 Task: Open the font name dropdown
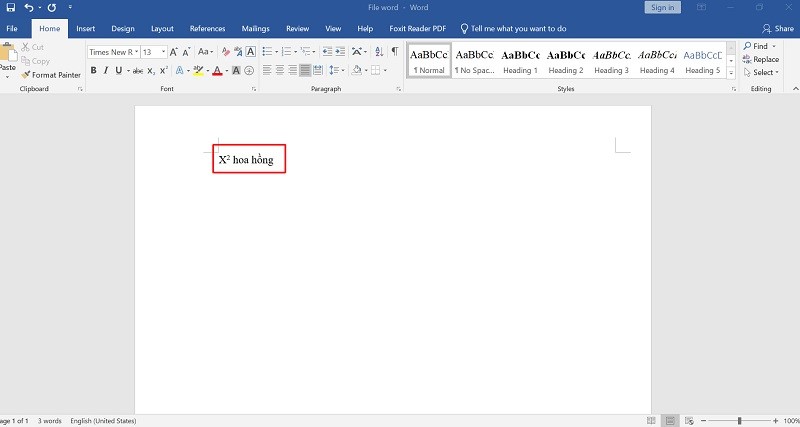tap(137, 52)
